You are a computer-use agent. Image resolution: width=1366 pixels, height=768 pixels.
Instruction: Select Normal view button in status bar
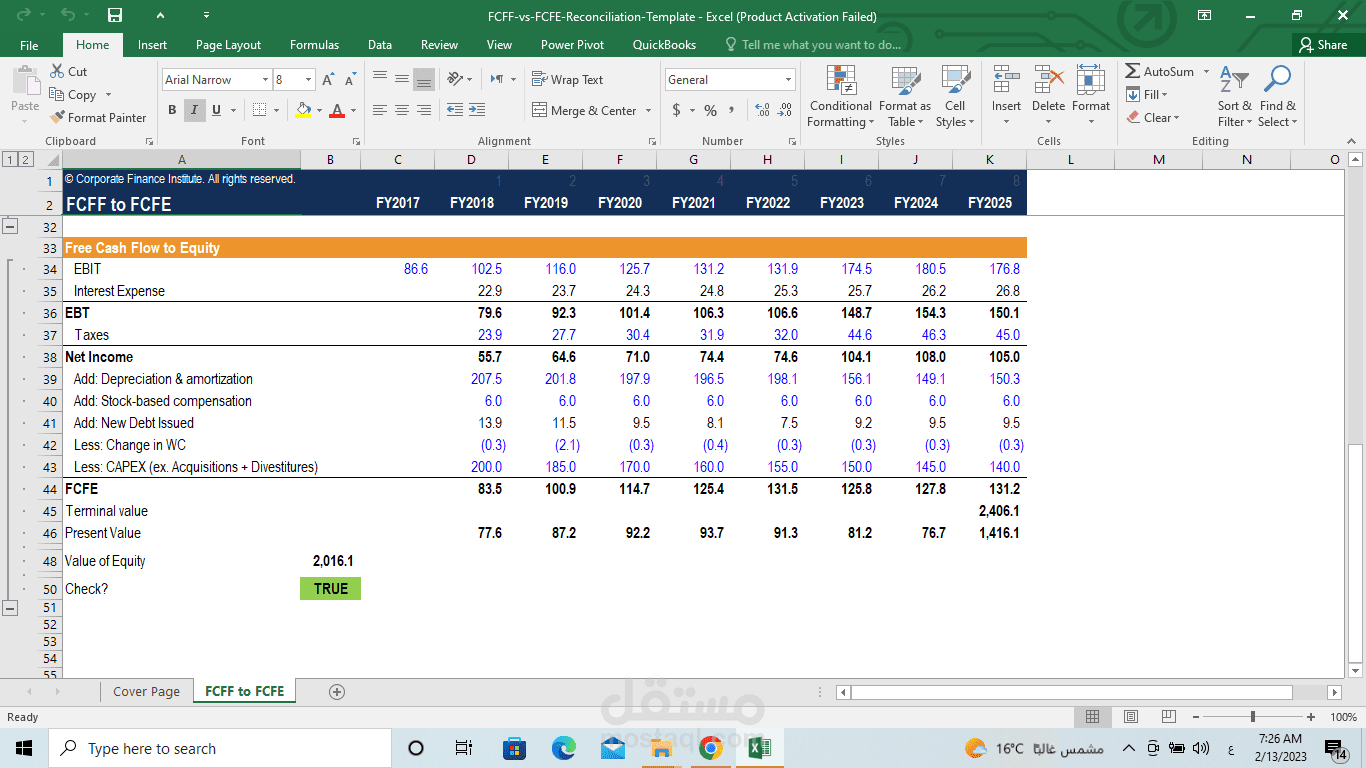coord(1092,716)
